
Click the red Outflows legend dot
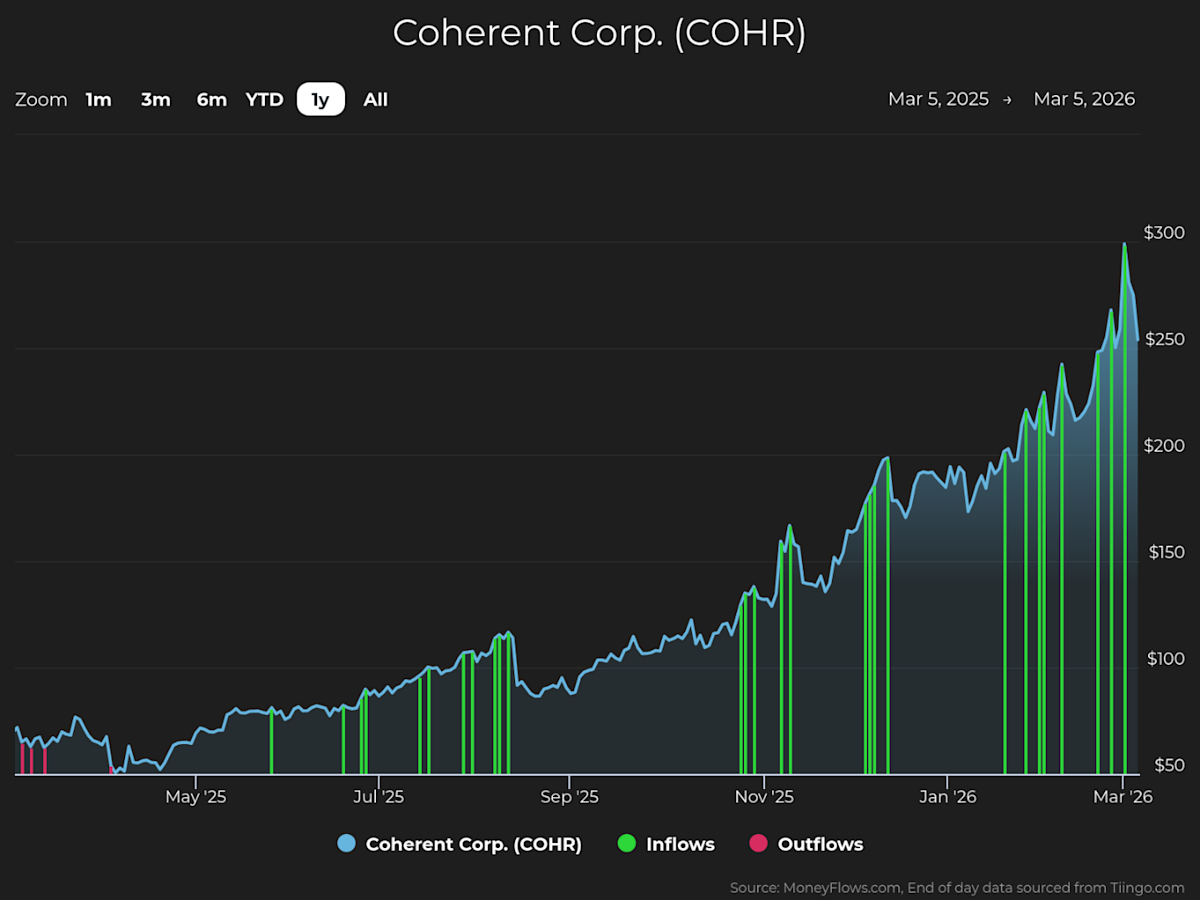click(759, 844)
